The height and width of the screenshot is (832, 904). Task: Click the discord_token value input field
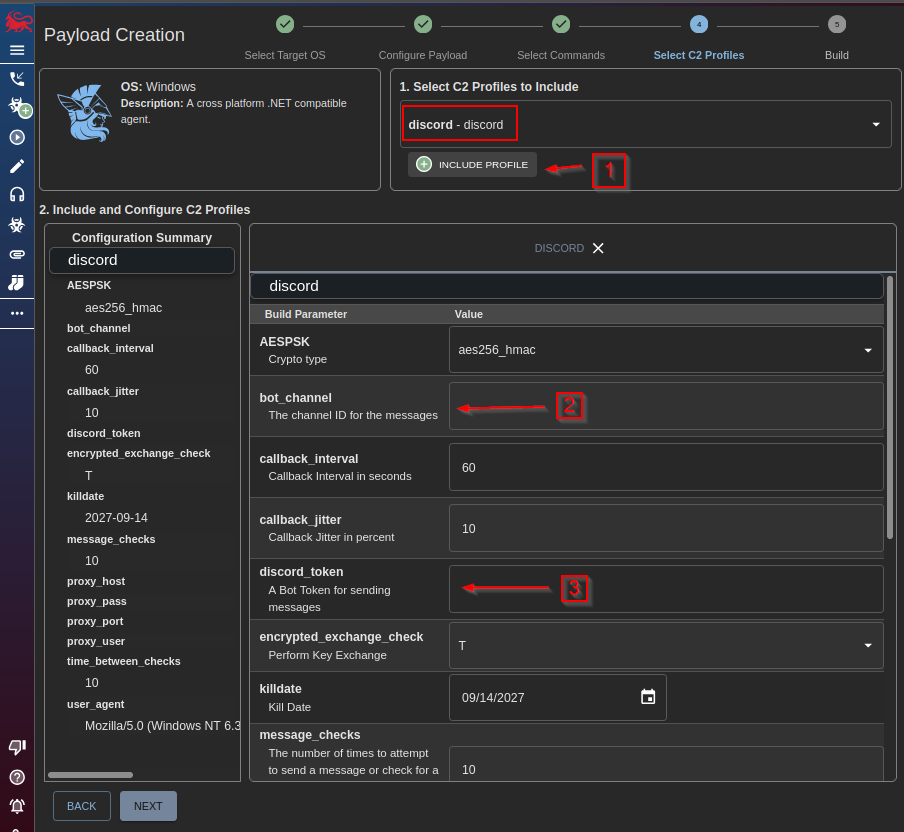point(666,589)
